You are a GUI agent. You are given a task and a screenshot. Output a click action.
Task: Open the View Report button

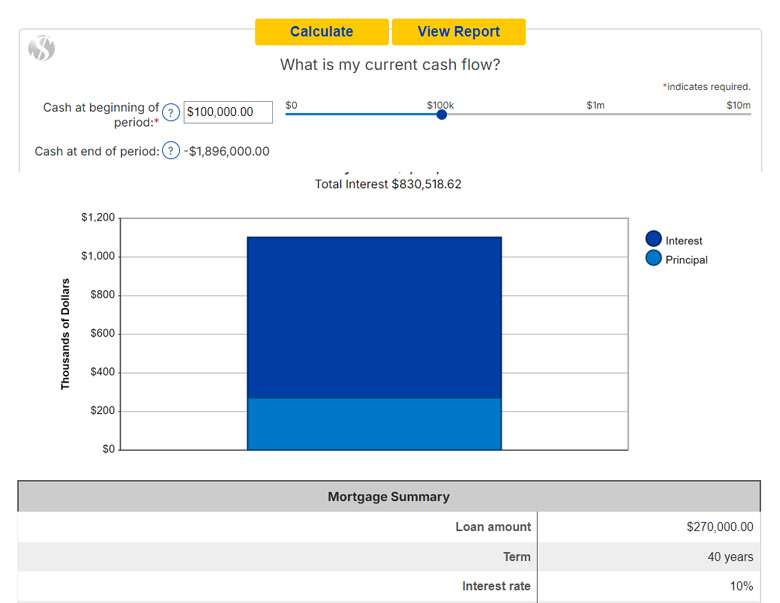(x=459, y=32)
